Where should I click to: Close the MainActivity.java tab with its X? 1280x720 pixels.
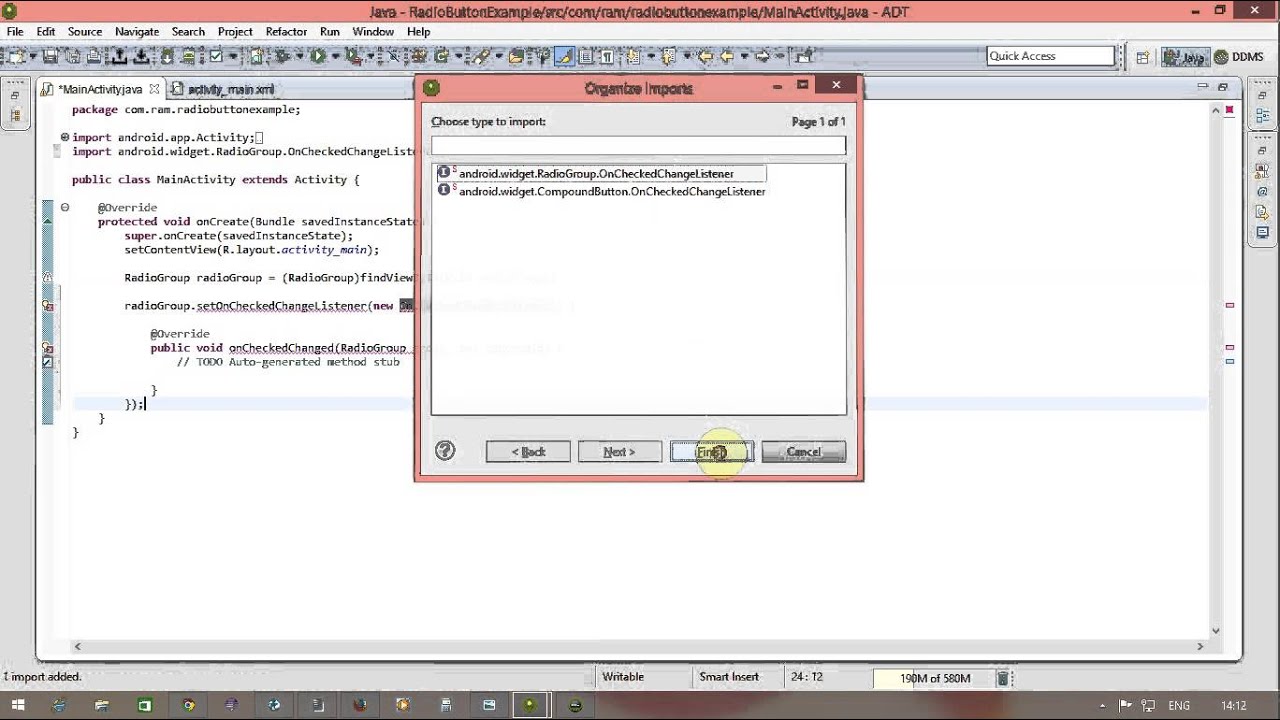click(x=154, y=89)
